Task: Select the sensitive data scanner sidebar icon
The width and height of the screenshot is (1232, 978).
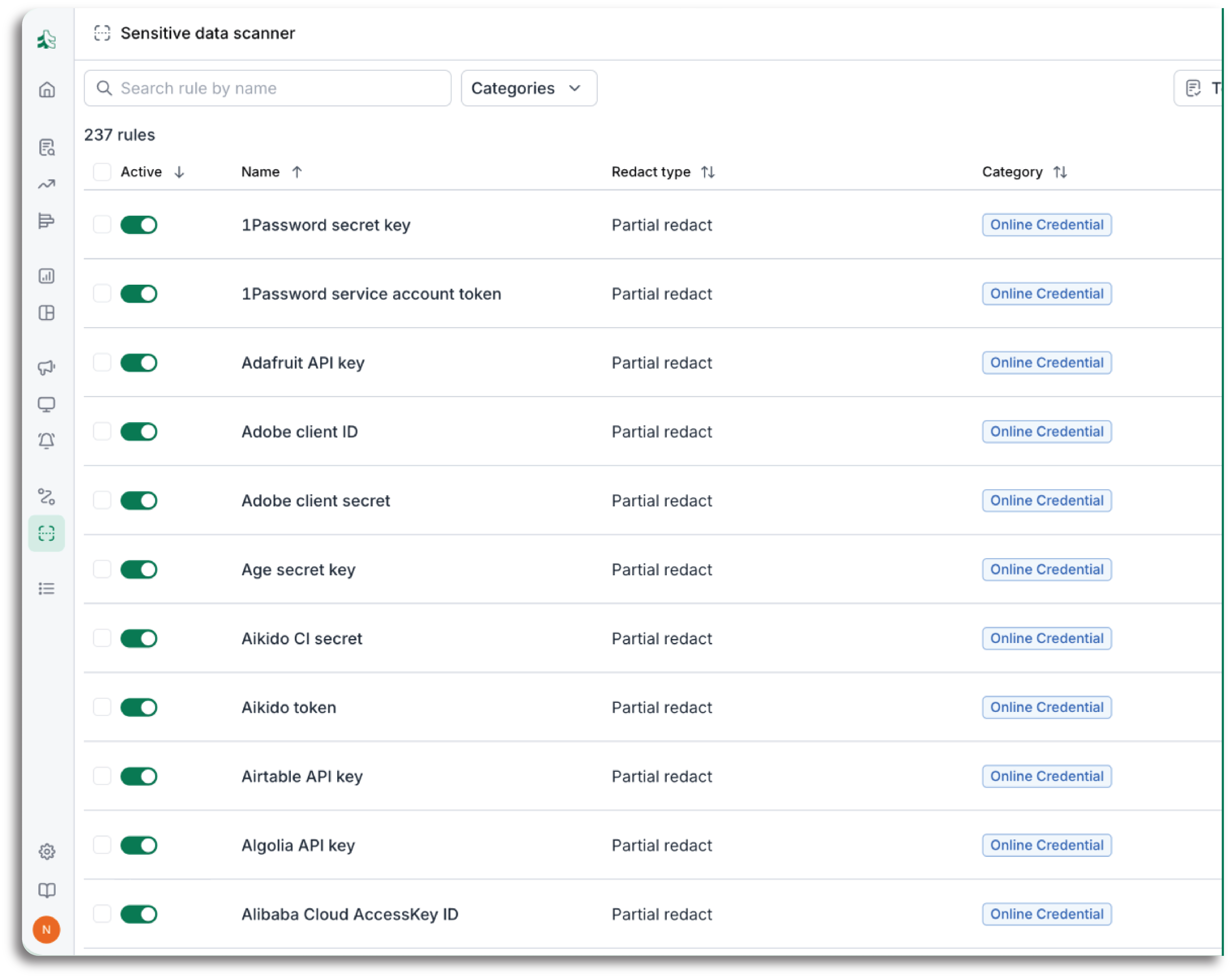Action: coord(47,534)
